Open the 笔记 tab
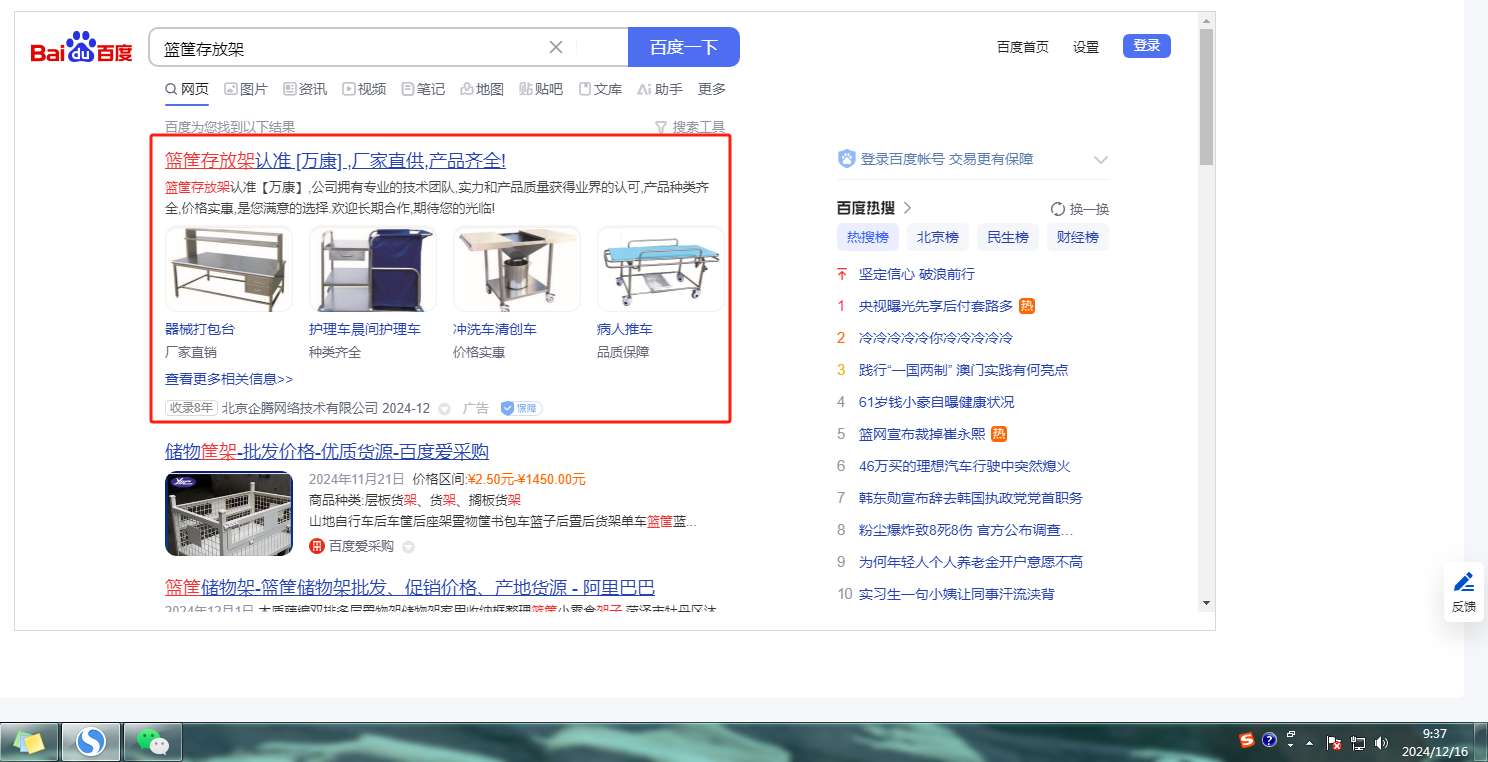The height and width of the screenshot is (762, 1488). coord(423,89)
